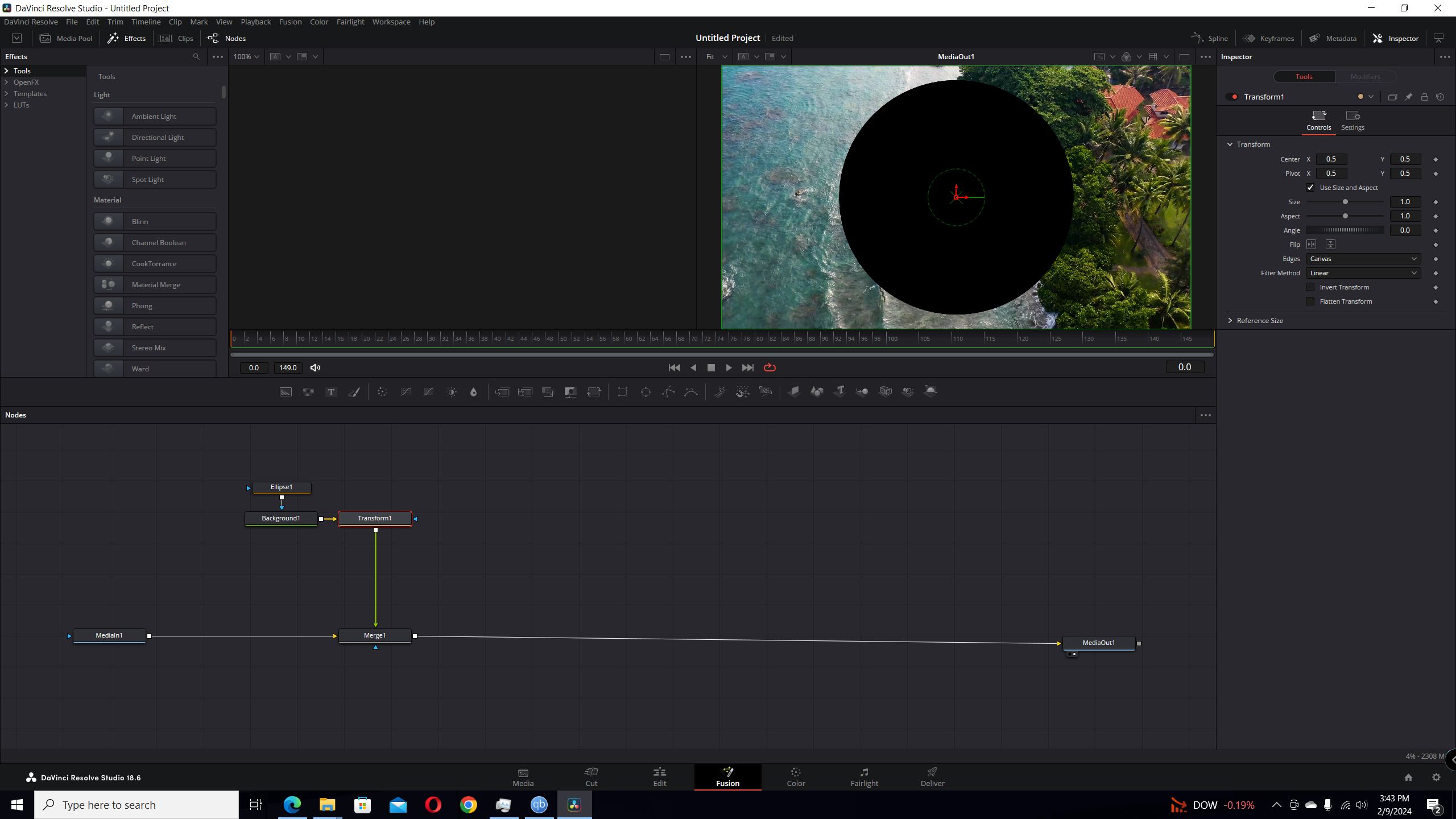Select the Paint brush tool in toolbar
This screenshot has width=1456, height=819.
(354, 392)
